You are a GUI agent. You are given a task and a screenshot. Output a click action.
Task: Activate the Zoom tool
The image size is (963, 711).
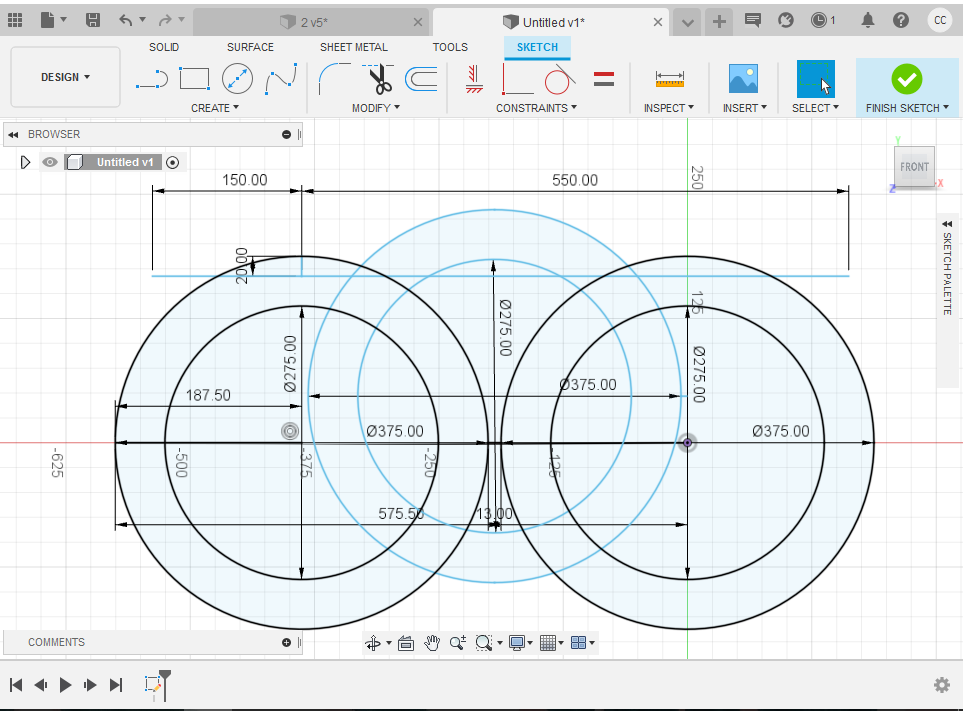coord(458,643)
